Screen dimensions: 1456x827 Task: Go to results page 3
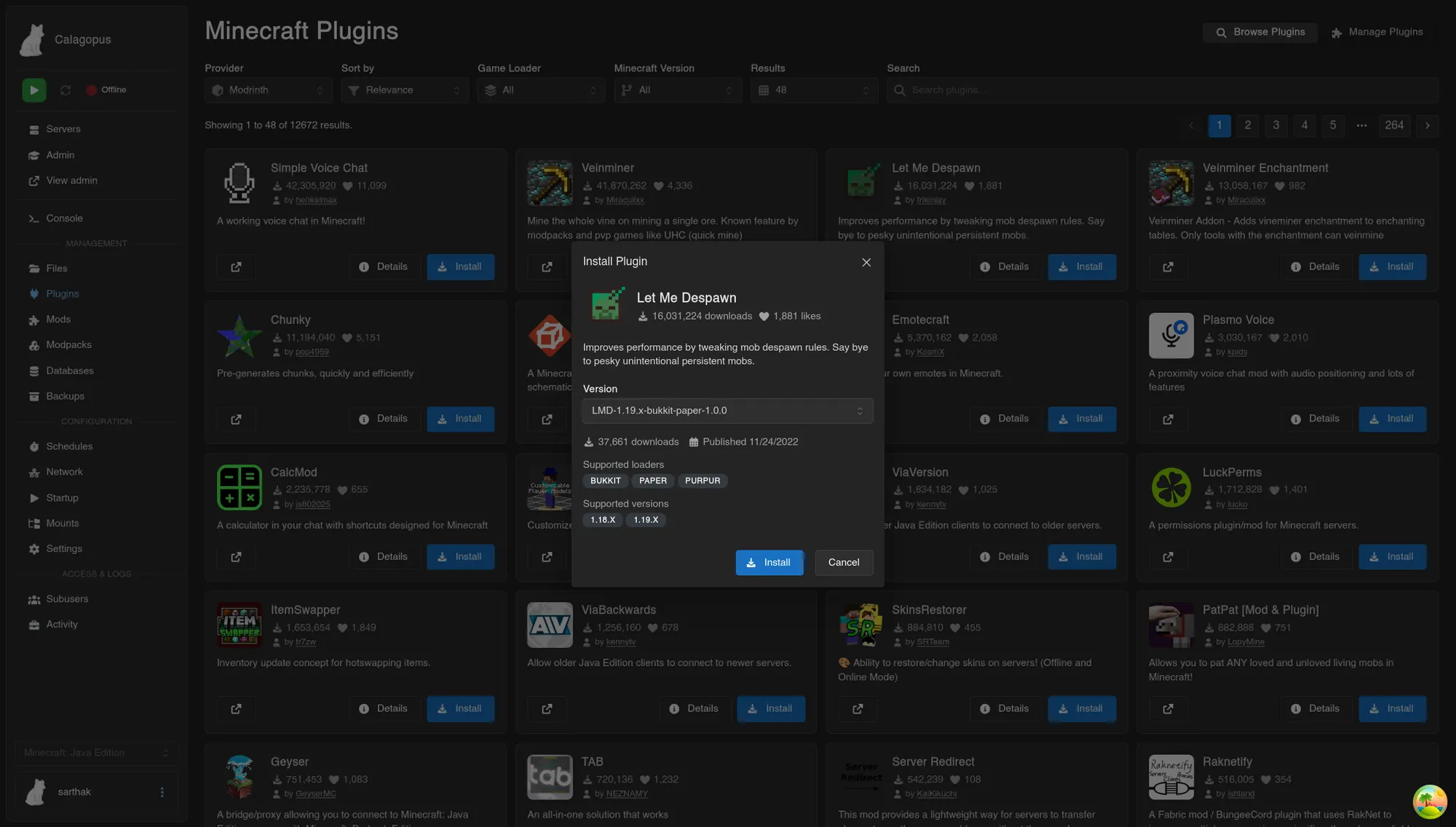coord(1275,126)
